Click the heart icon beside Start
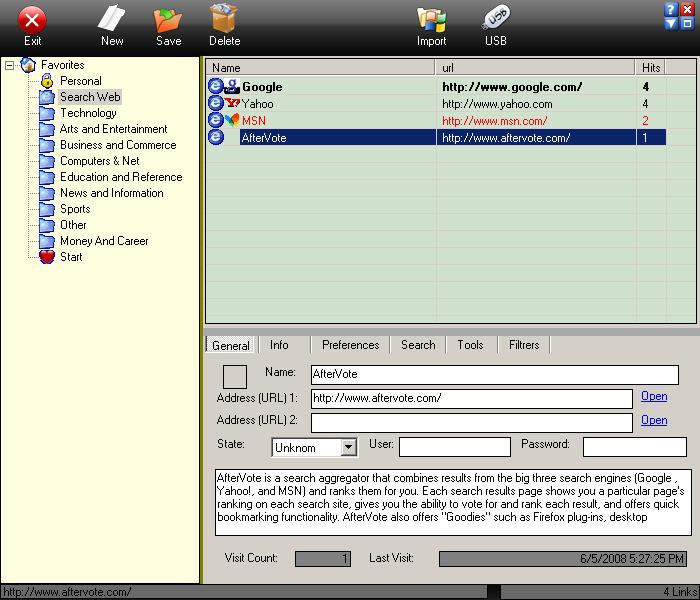Image resolution: width=700 pixels, height=600 pixels. tap(46, 257)
